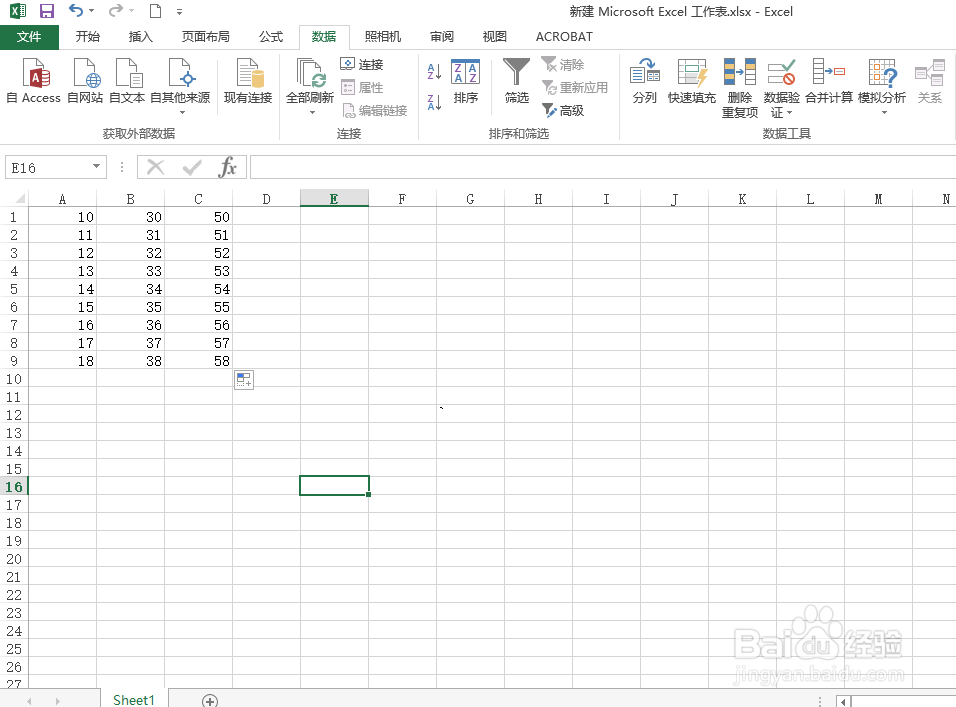
Task: Select cell C9 containing 58
Action: tap(198, 361)
